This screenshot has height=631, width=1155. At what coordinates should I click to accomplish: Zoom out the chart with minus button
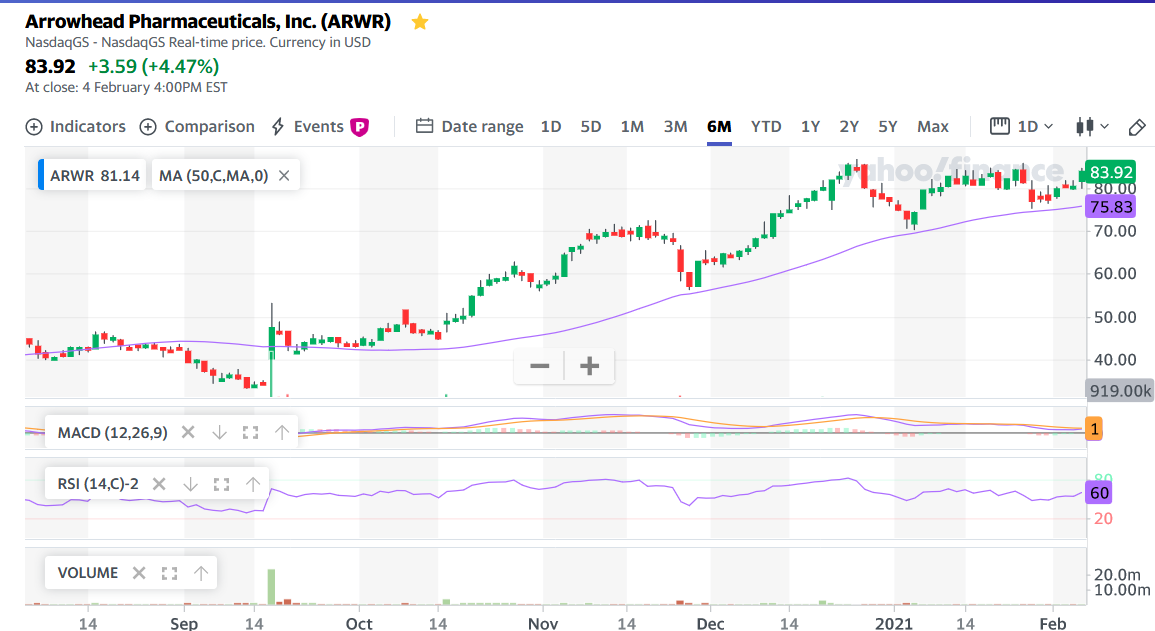click(539, 366)
